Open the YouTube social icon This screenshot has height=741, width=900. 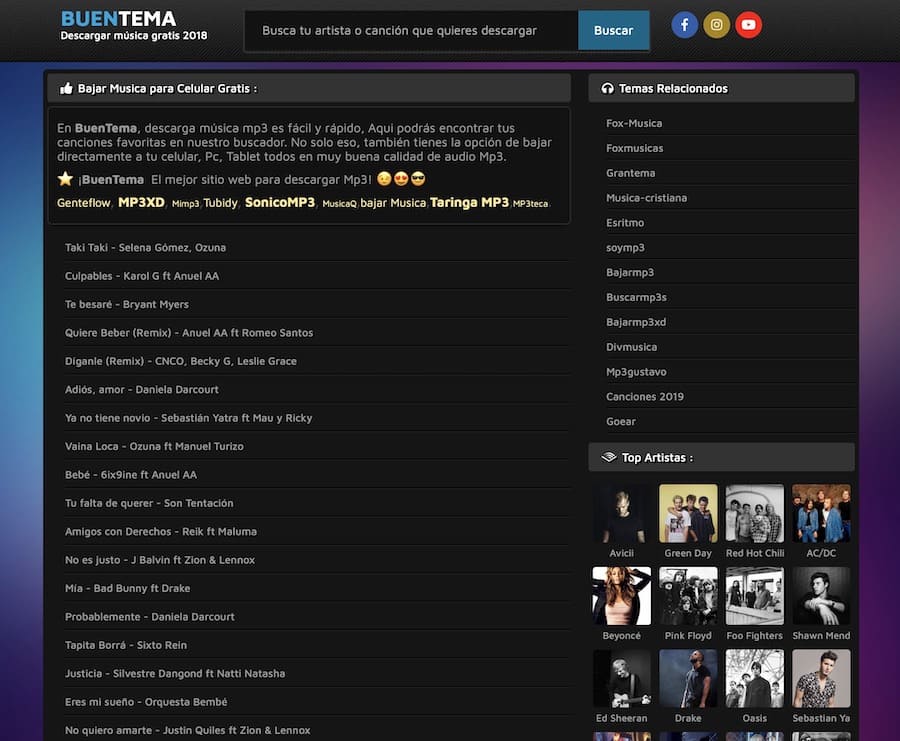tap(748, 25)
